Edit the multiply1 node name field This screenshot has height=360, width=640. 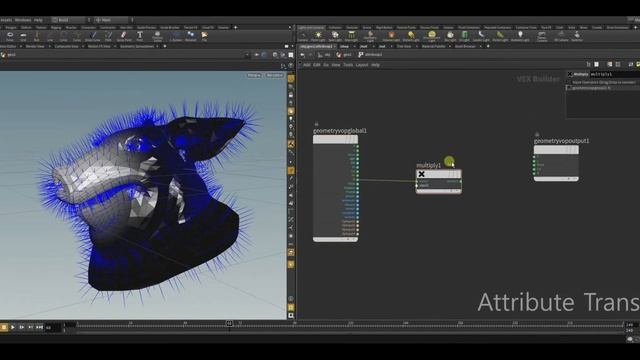tap(614, 74)
